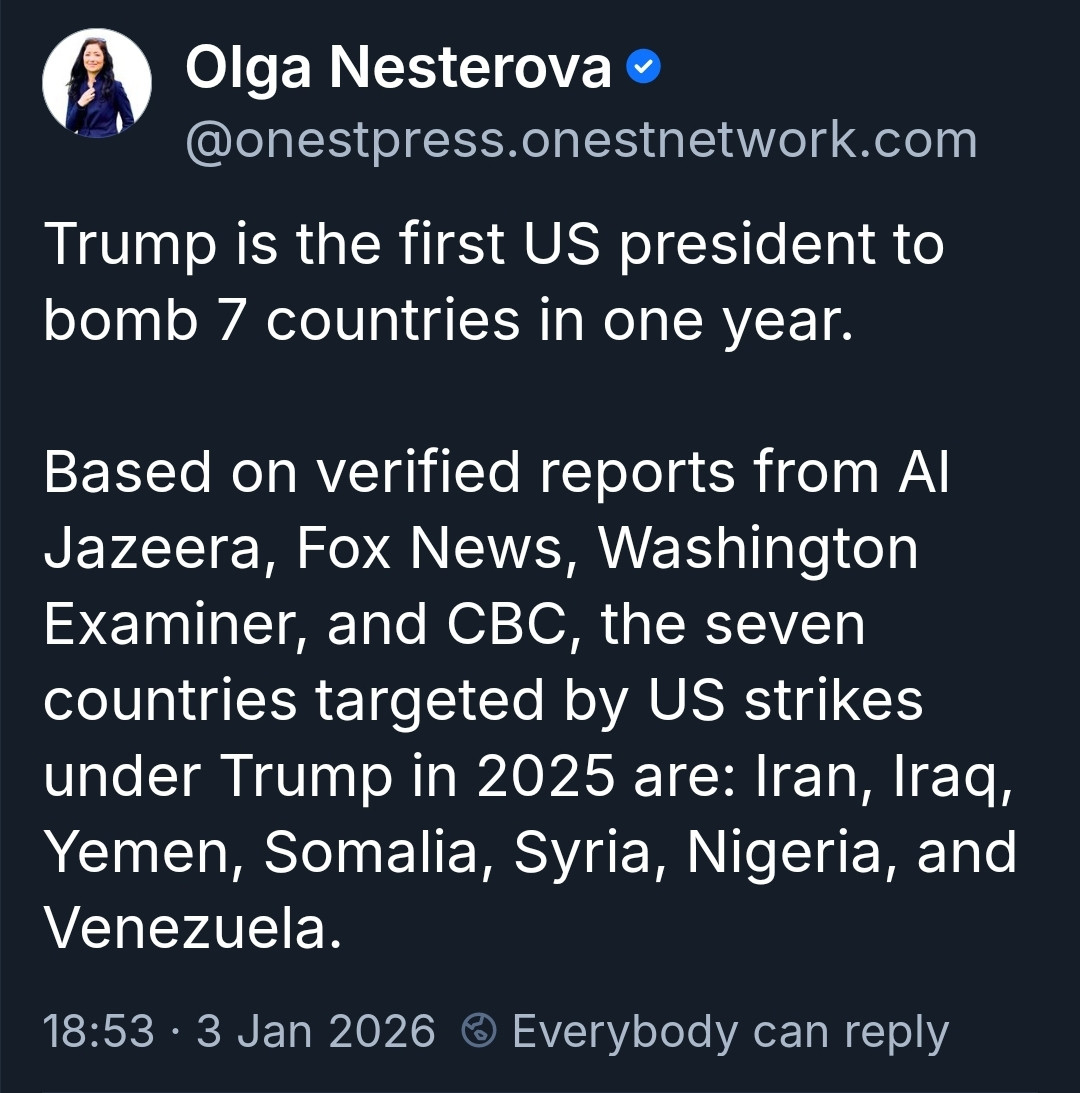The width and height of the screenshot is (1080, 1093).
Task: Click the "Everybody can reply" label
Action: 730,1031
